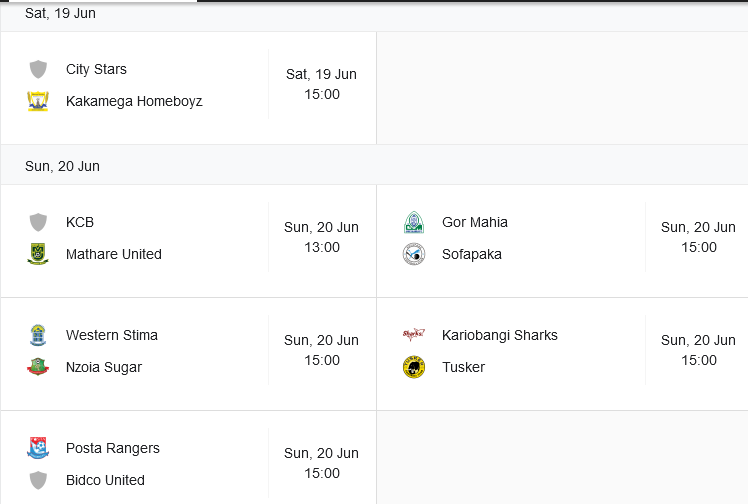This screenshot has height=504, width=748.
Task: Open the Posta Rangers team name
Action: point(113,448)
